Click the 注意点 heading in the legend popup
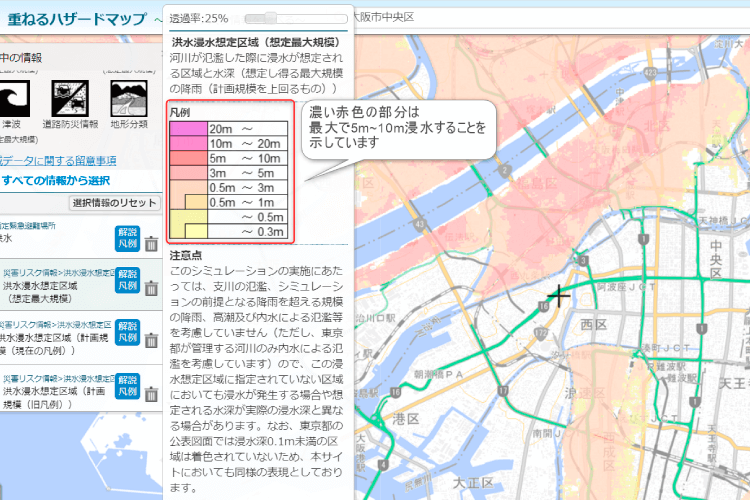The width and height of the screenshot is (750, 500). [186, 256]
